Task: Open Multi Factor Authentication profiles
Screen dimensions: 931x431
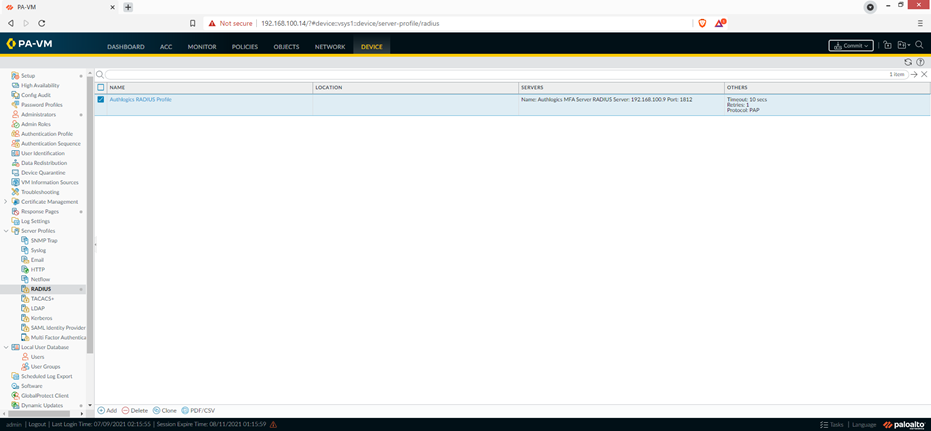Action: tap(58, 337)
